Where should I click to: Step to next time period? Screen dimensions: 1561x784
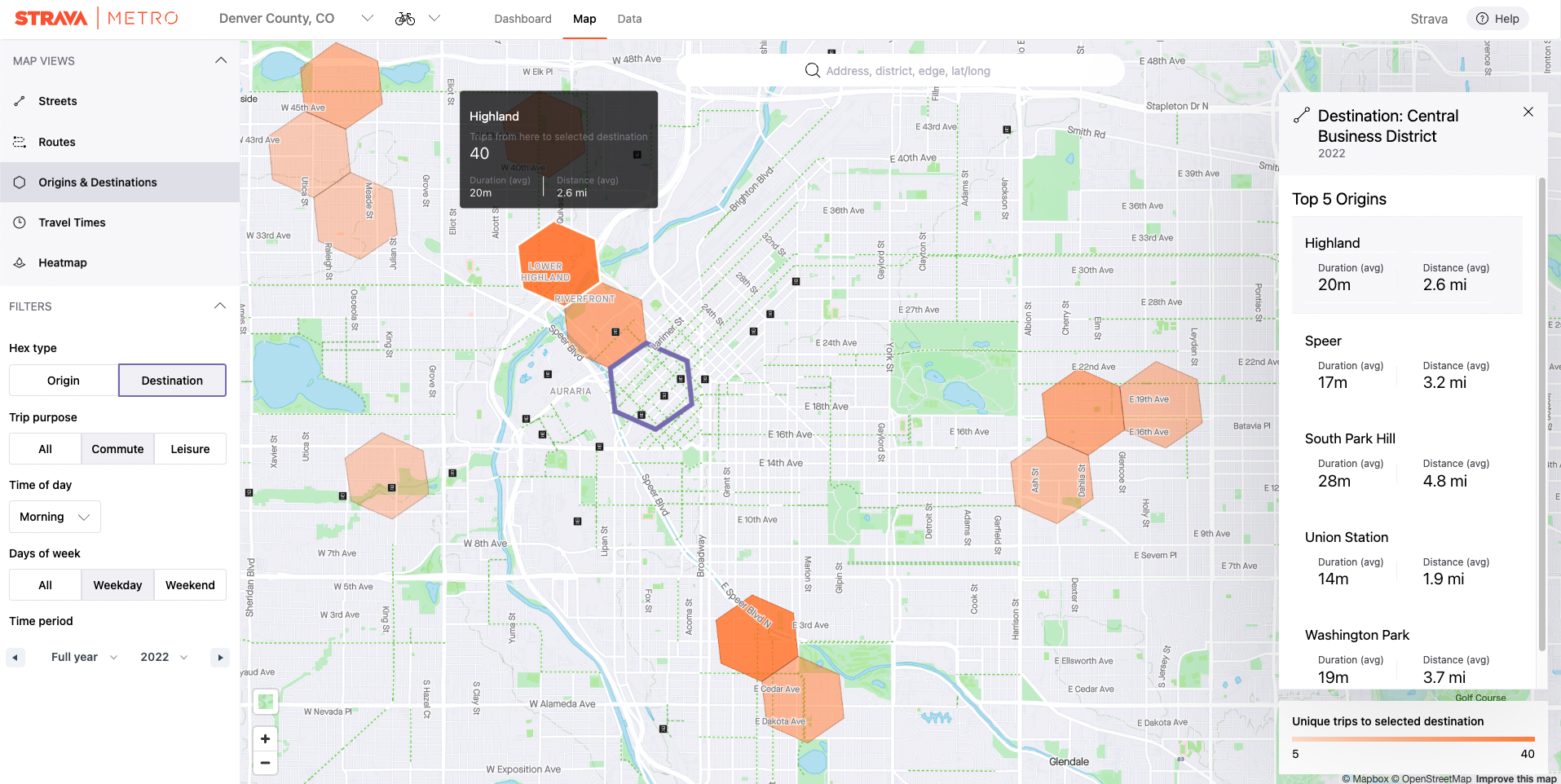219,658
